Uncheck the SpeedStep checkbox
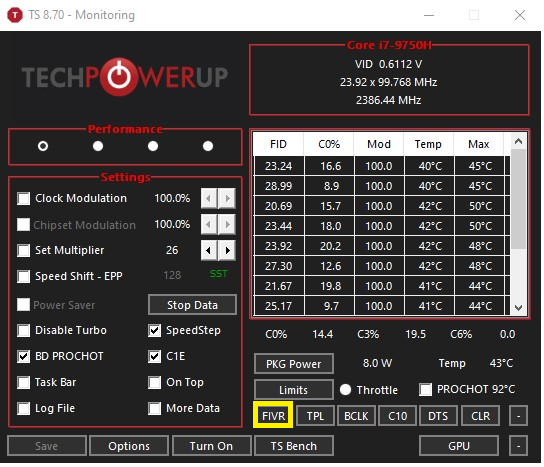544x467 pixels. (154, 330)
